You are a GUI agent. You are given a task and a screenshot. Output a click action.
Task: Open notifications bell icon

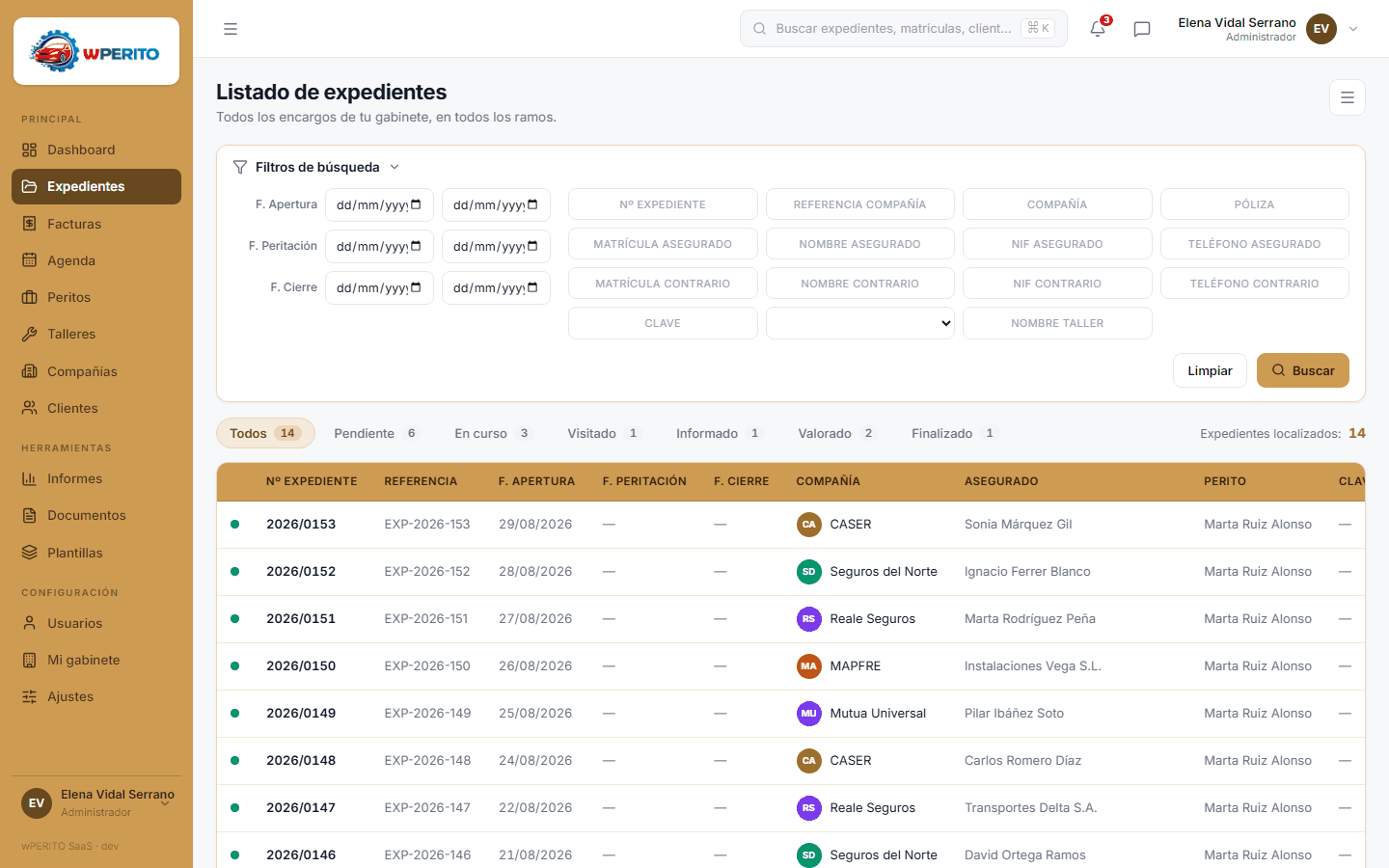(1098, 29)
